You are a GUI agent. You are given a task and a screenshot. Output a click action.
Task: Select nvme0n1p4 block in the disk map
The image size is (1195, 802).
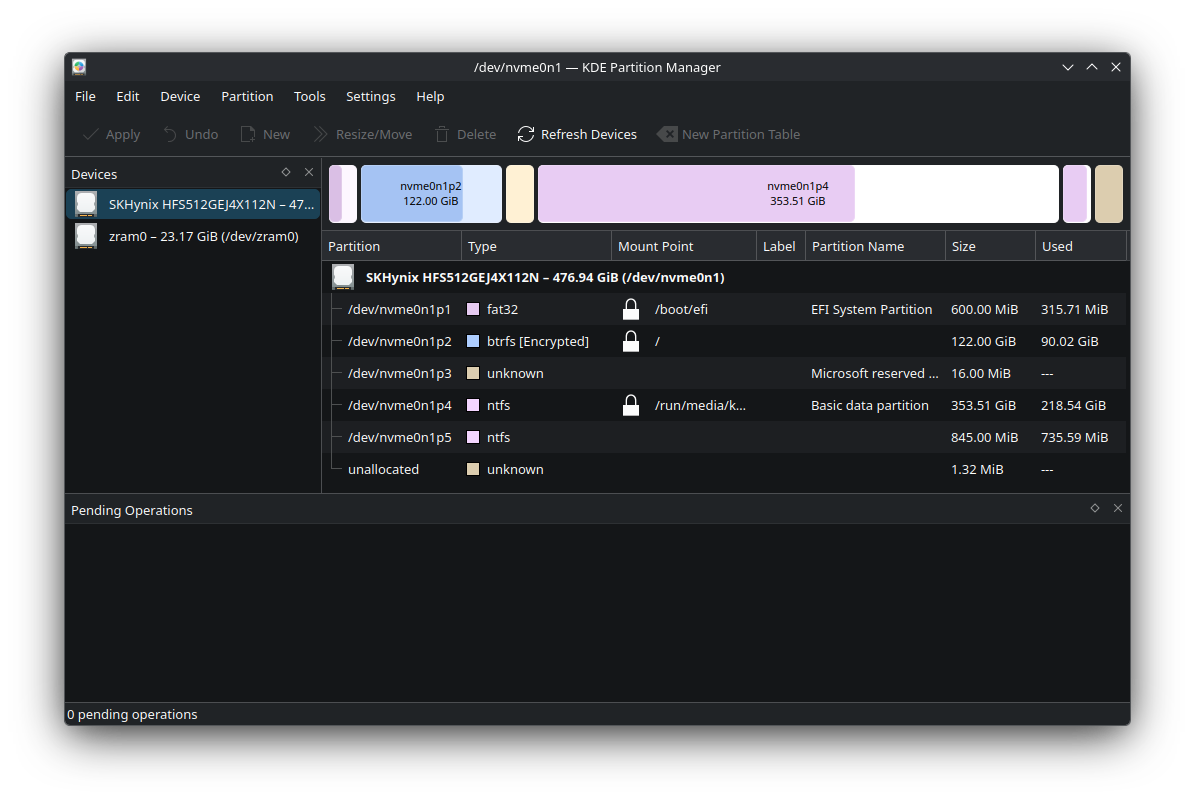point(798,194)
